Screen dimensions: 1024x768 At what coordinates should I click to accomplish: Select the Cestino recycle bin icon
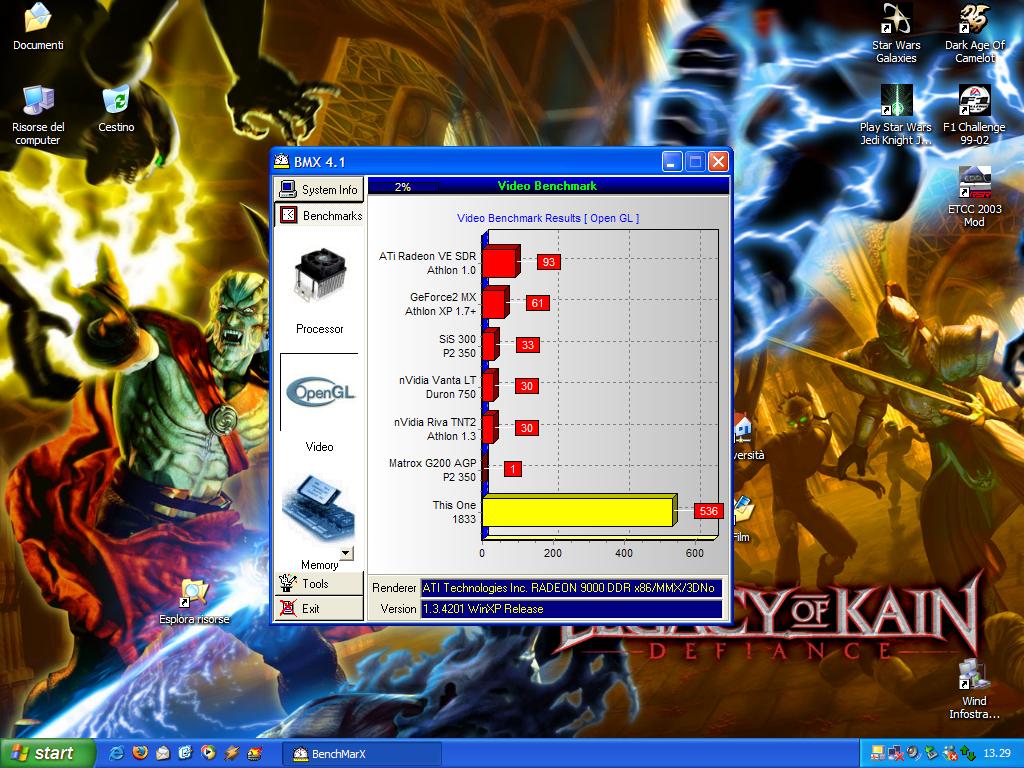tap(116, 108)
